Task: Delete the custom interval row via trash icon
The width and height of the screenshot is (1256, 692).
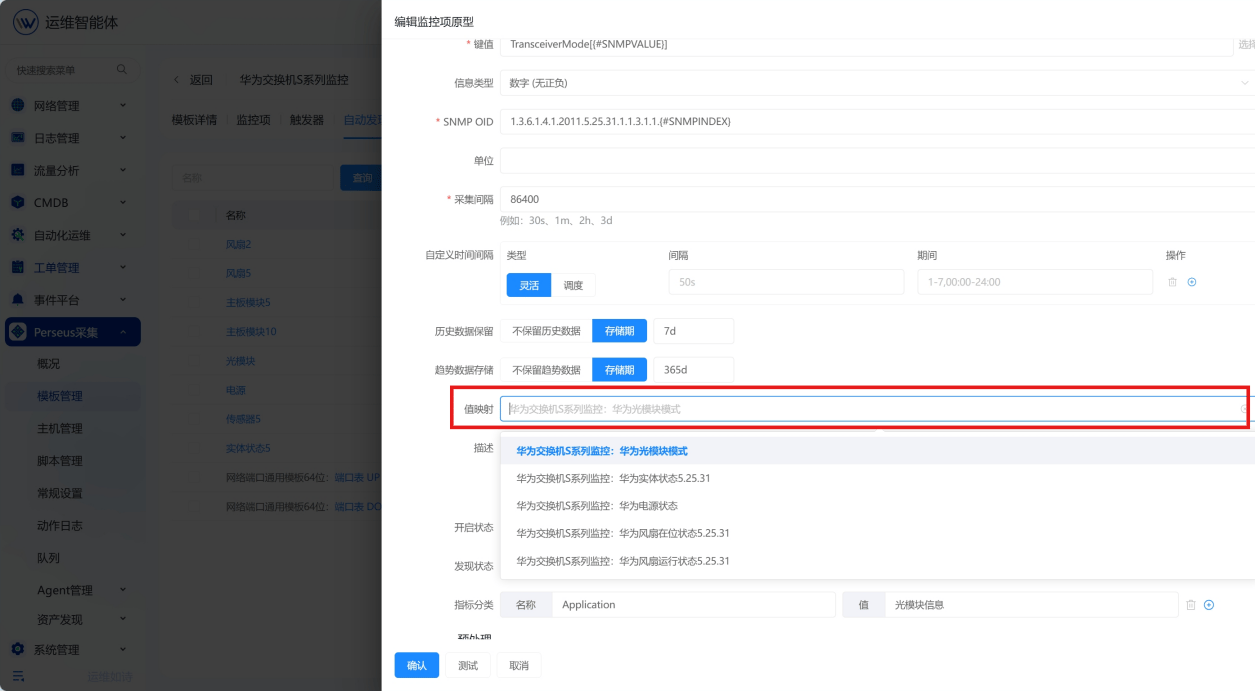Action: coord(1172,282)
